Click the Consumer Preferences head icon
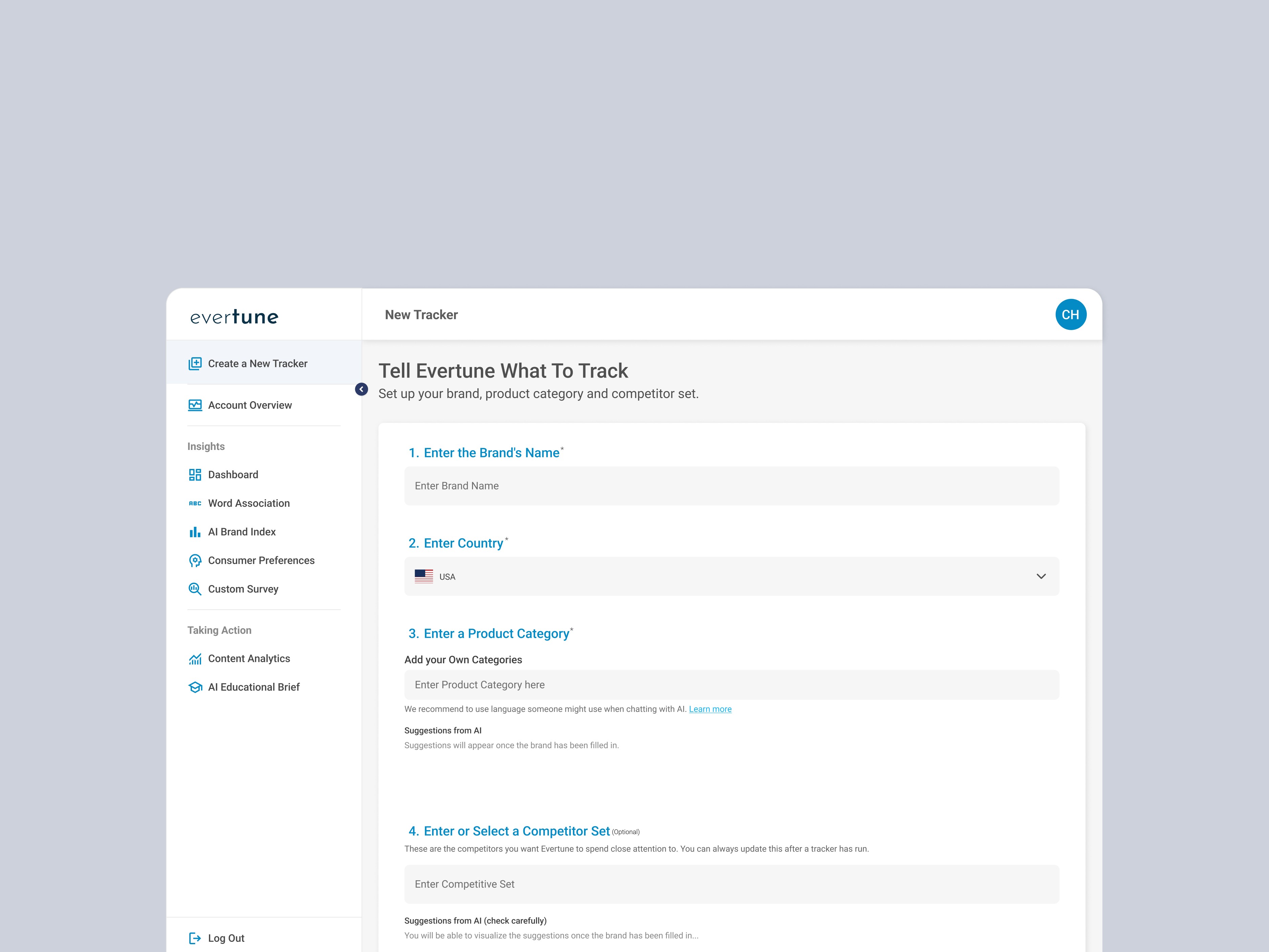 click(195, 561)
